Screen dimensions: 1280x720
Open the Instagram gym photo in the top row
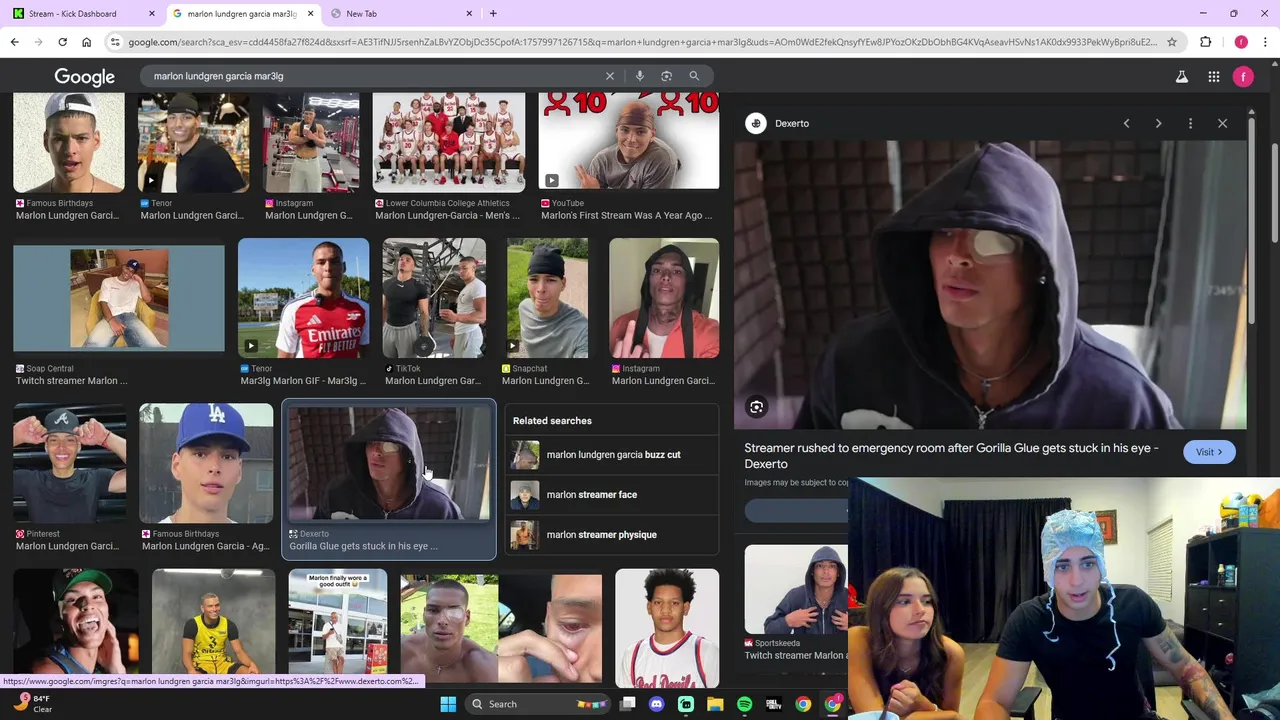click(x=311, y=141)
